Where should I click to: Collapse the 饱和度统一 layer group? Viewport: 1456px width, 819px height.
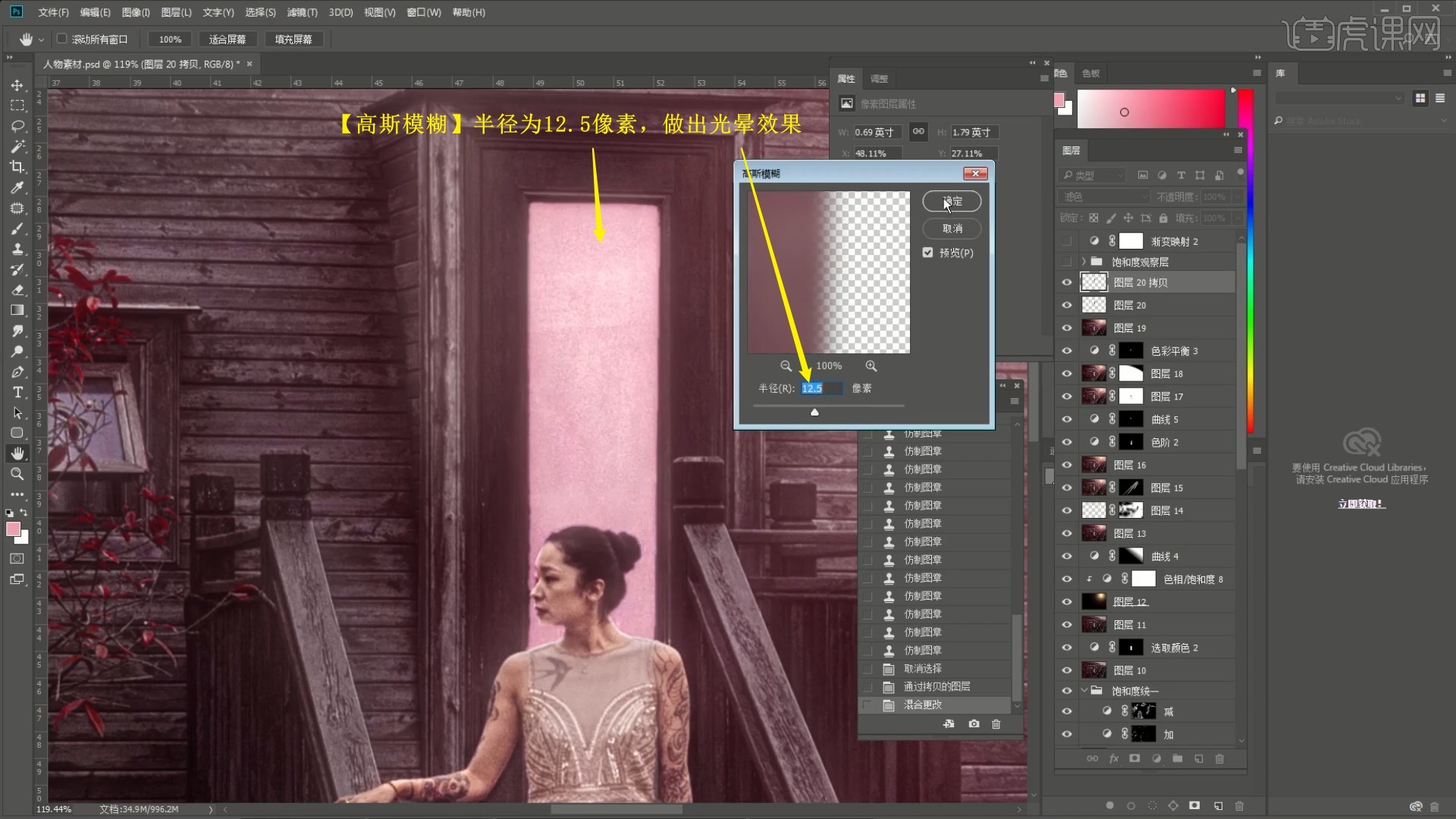coord(1084,691)
